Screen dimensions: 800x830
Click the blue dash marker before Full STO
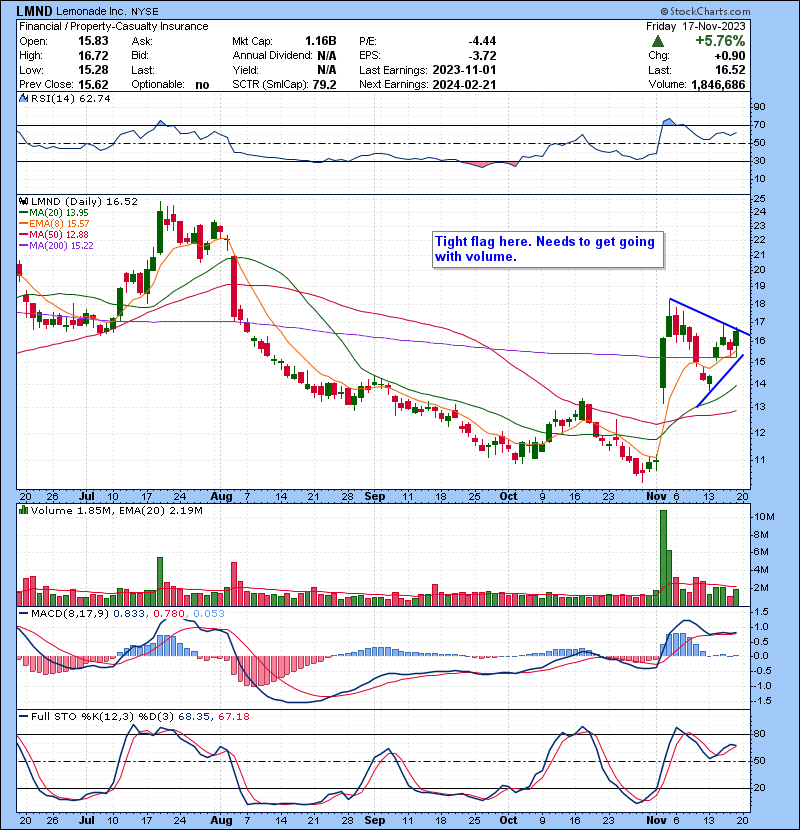23,717
